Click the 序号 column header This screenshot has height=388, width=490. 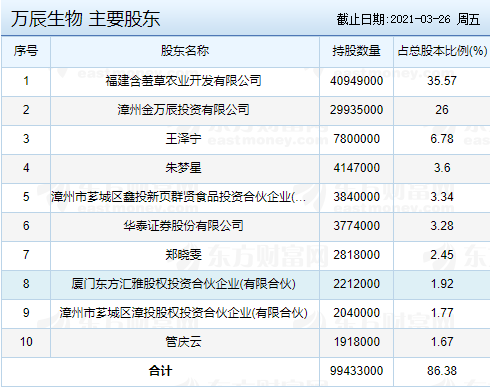pyautogui.click(x=26, y=51)
